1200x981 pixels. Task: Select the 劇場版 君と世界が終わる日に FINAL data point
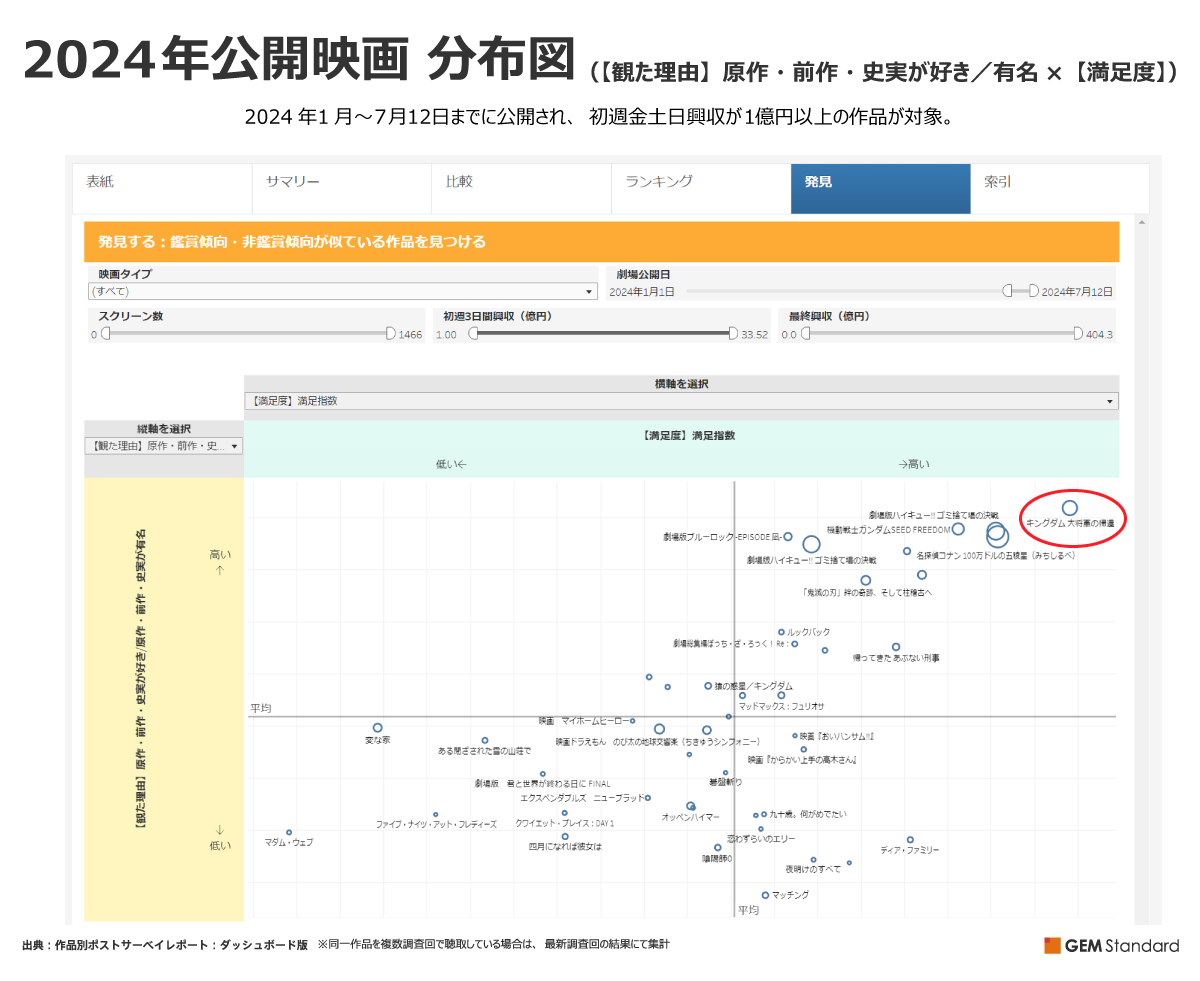543,774
